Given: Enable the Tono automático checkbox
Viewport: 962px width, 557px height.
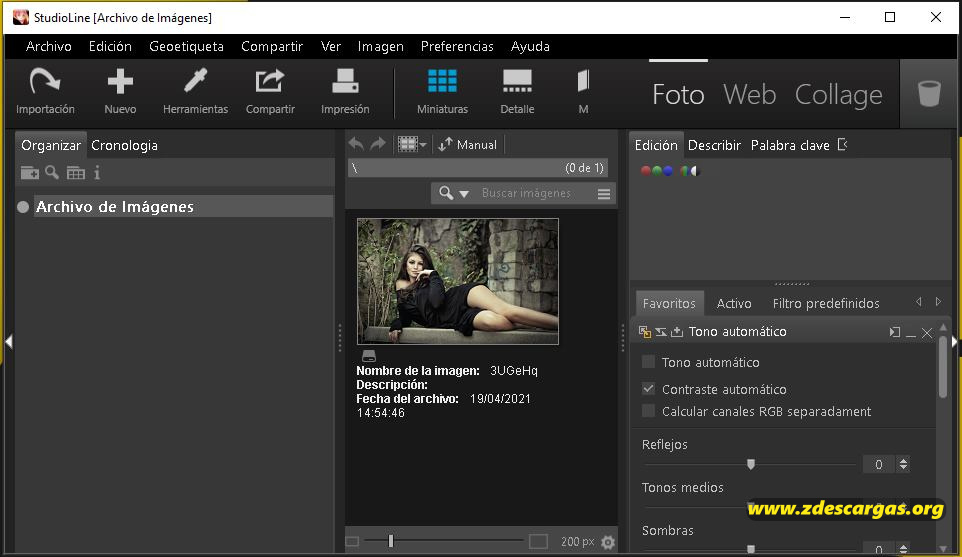Looking at the screenshot, I should point(648,362).
